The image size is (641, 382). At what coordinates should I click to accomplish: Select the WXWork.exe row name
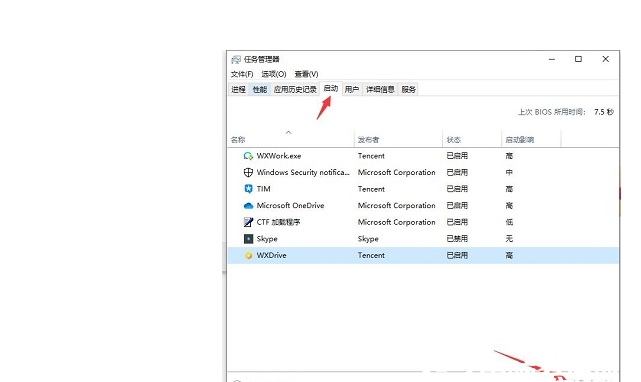[279, 156]
